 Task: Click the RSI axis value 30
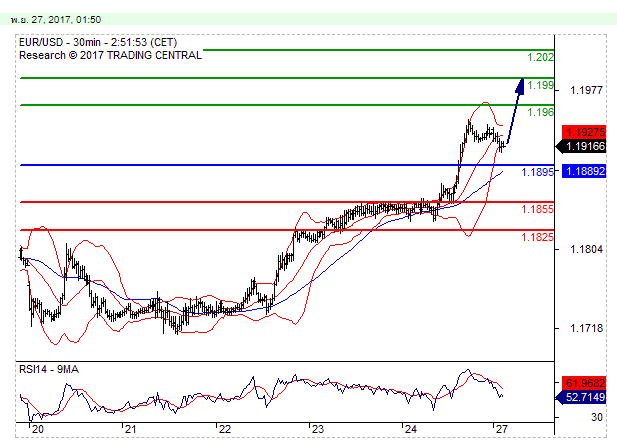click(x=597, y=417)
